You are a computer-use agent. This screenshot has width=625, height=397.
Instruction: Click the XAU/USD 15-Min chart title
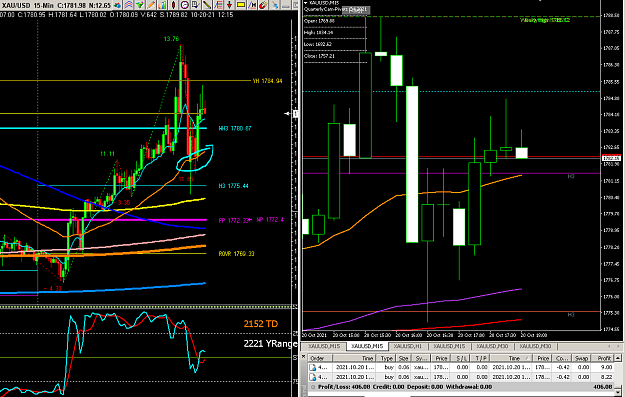[28, 5]
